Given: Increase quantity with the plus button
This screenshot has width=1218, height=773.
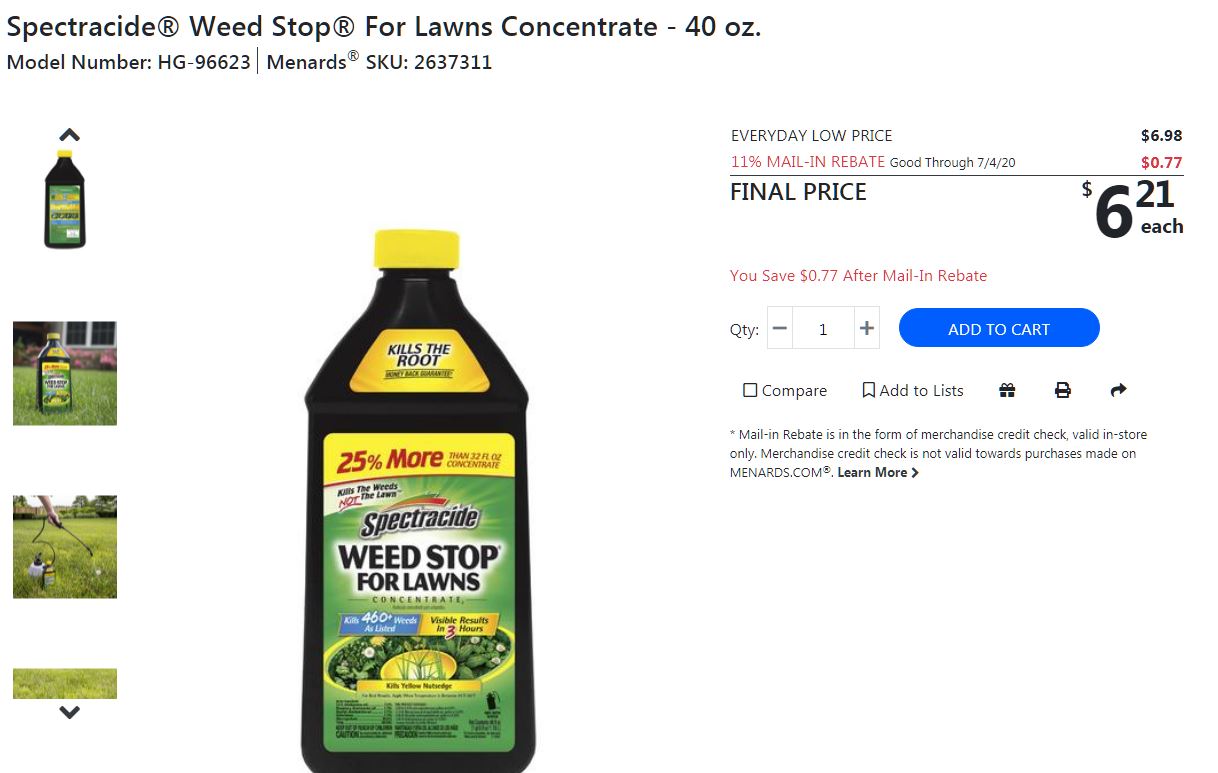Looking at the screenshot, I should pos(867,328).
